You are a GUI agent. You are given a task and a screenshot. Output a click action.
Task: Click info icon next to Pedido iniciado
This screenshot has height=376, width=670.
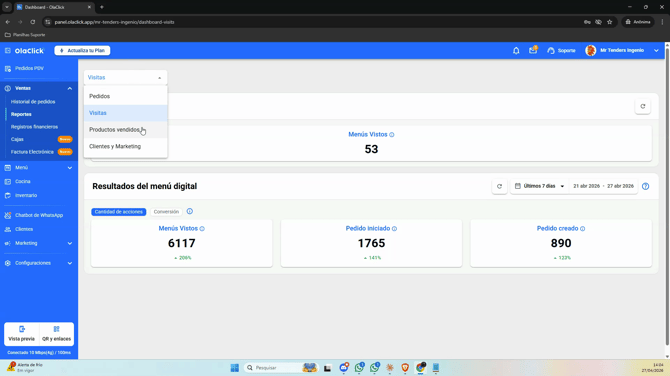point(394,229)
